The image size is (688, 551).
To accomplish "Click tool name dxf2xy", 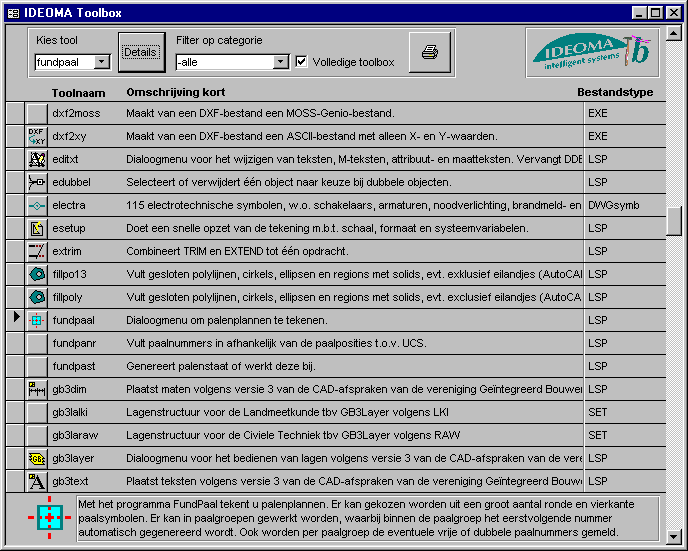I will pos(69,136).
